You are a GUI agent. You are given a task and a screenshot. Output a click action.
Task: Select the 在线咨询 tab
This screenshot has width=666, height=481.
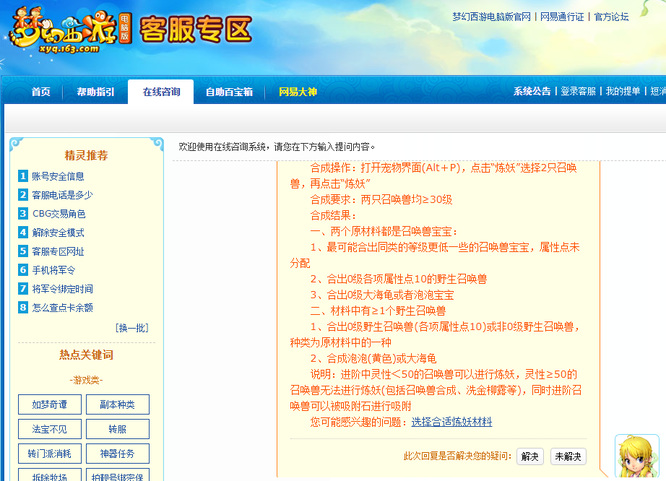tap(161, 92)
